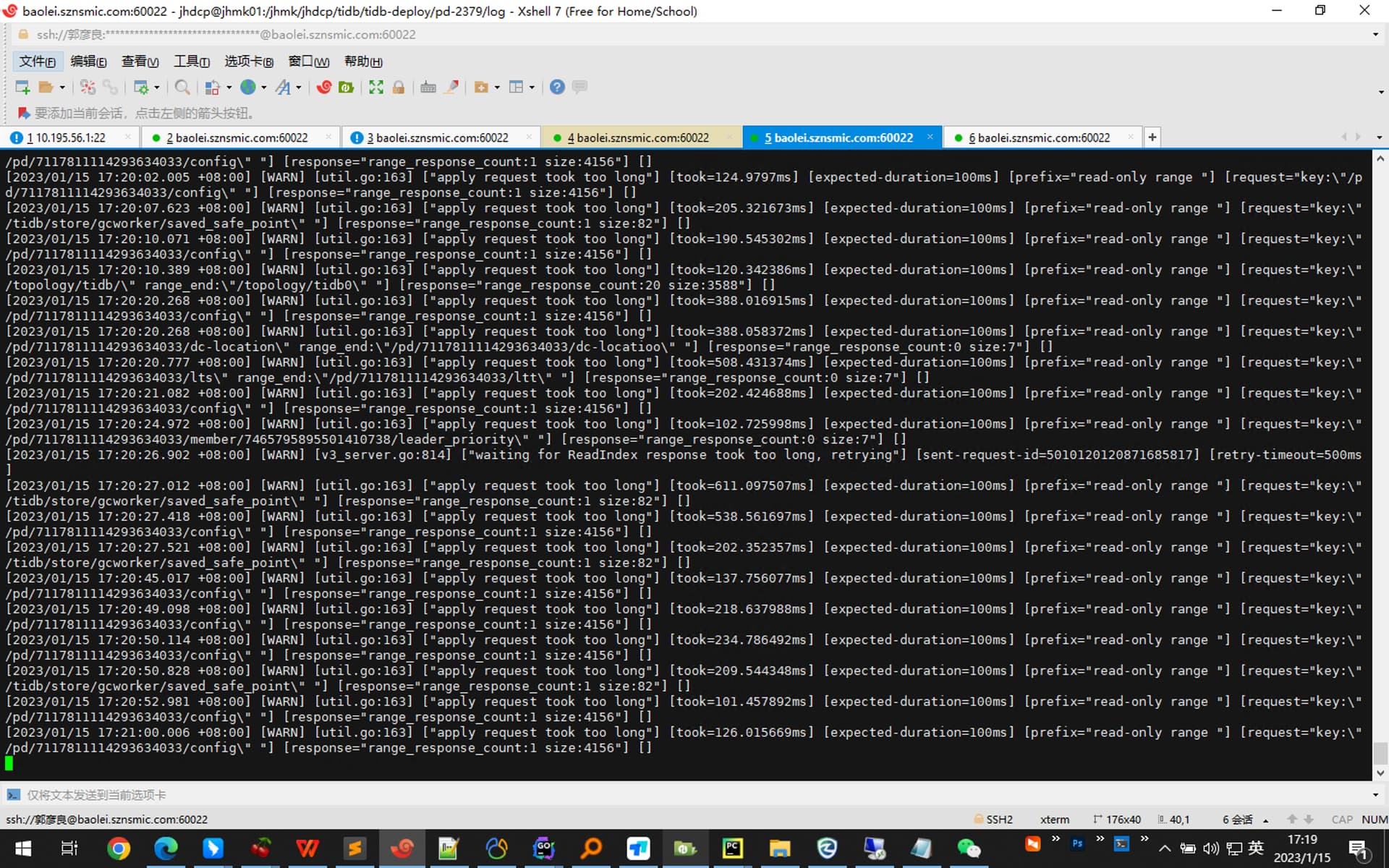Add a new tab with plus button
The height and width of the screenshot is (868, 1389).
[1152, 137]
